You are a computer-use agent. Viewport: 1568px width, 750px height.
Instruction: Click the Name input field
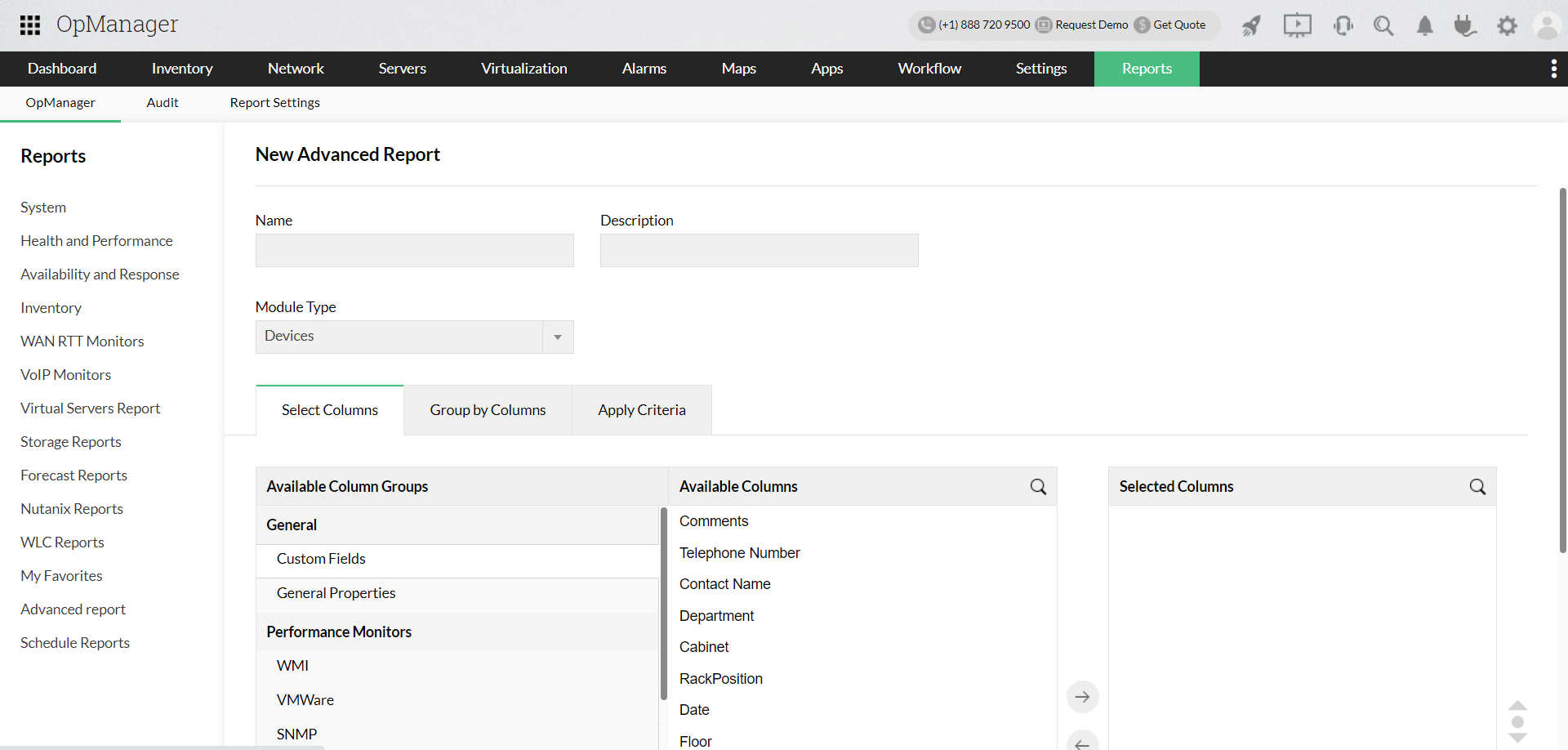(x=414, y=250)
